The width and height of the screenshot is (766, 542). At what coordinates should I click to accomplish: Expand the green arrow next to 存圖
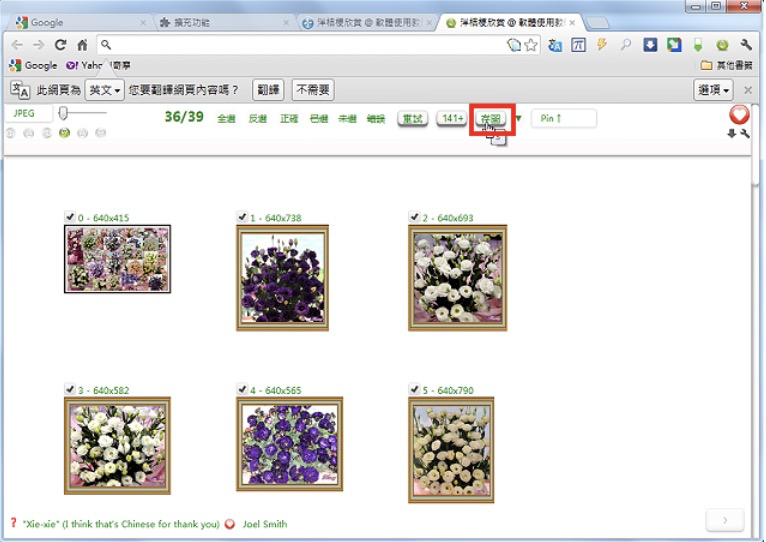[x=518, y=119]
